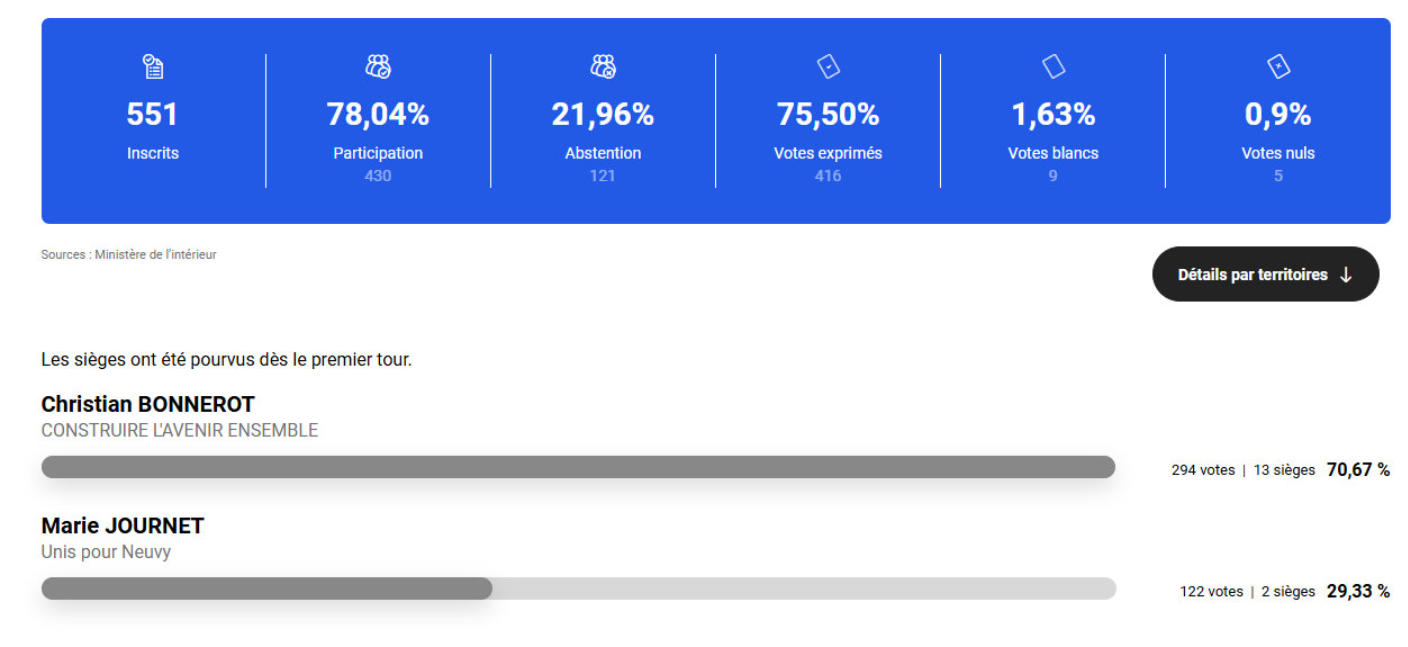Click the 21,96% Abstention figure
Viewport: 1408px width, 647px height.
[603, 115]
